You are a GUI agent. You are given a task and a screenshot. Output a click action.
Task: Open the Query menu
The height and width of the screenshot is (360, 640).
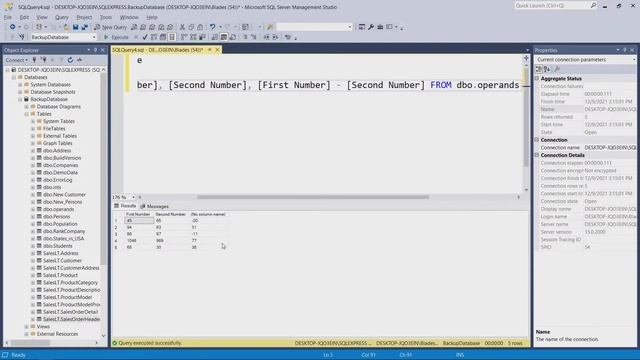point(62,17)
